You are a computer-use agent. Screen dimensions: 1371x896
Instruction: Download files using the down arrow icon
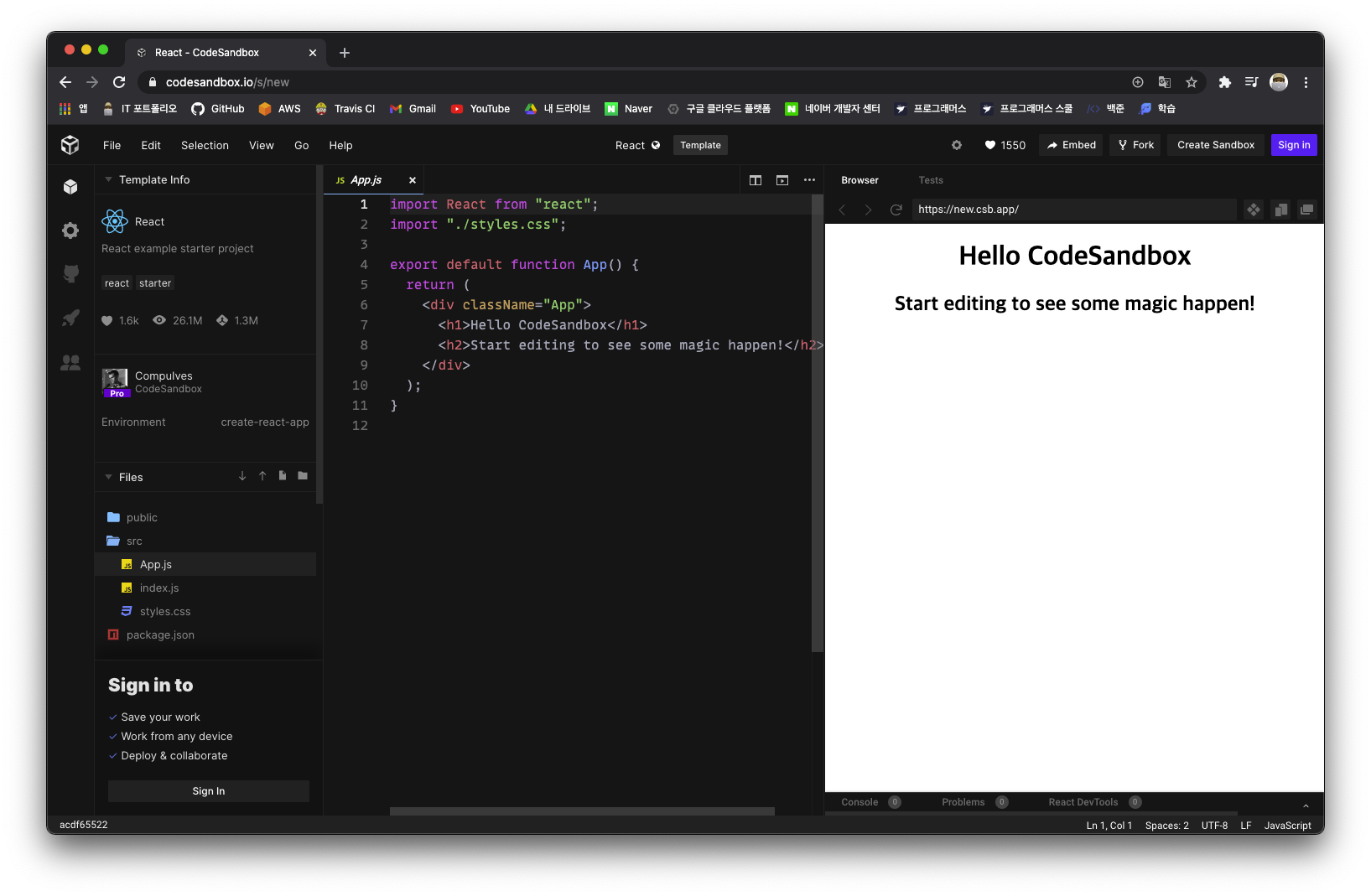pos(242,476)
